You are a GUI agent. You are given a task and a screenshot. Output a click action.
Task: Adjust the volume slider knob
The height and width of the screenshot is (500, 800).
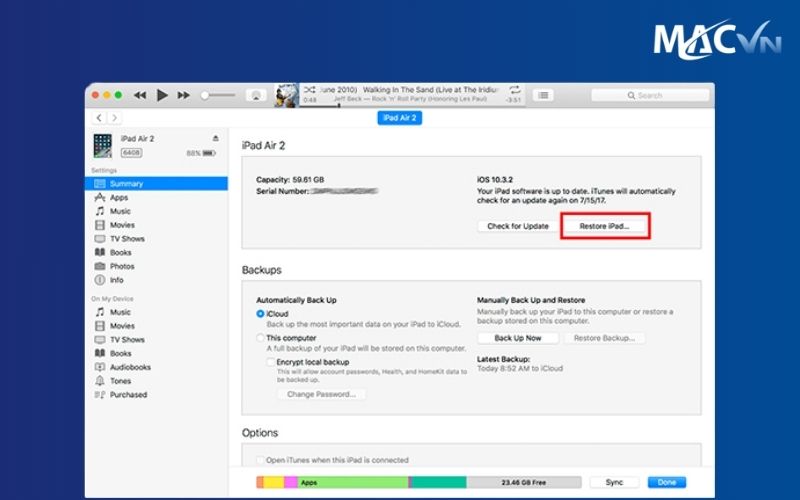pyautogui.click(x=205, y=95)
